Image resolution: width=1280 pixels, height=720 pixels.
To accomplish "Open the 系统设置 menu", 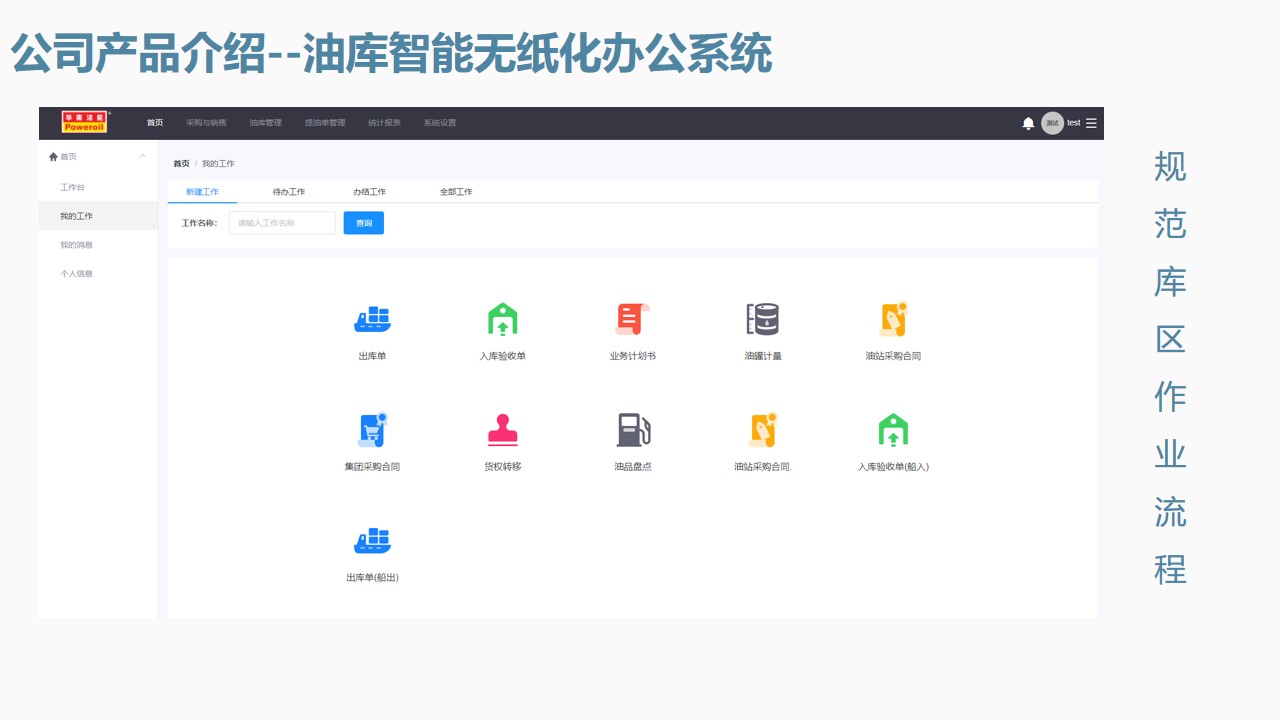I will [440, 123].
